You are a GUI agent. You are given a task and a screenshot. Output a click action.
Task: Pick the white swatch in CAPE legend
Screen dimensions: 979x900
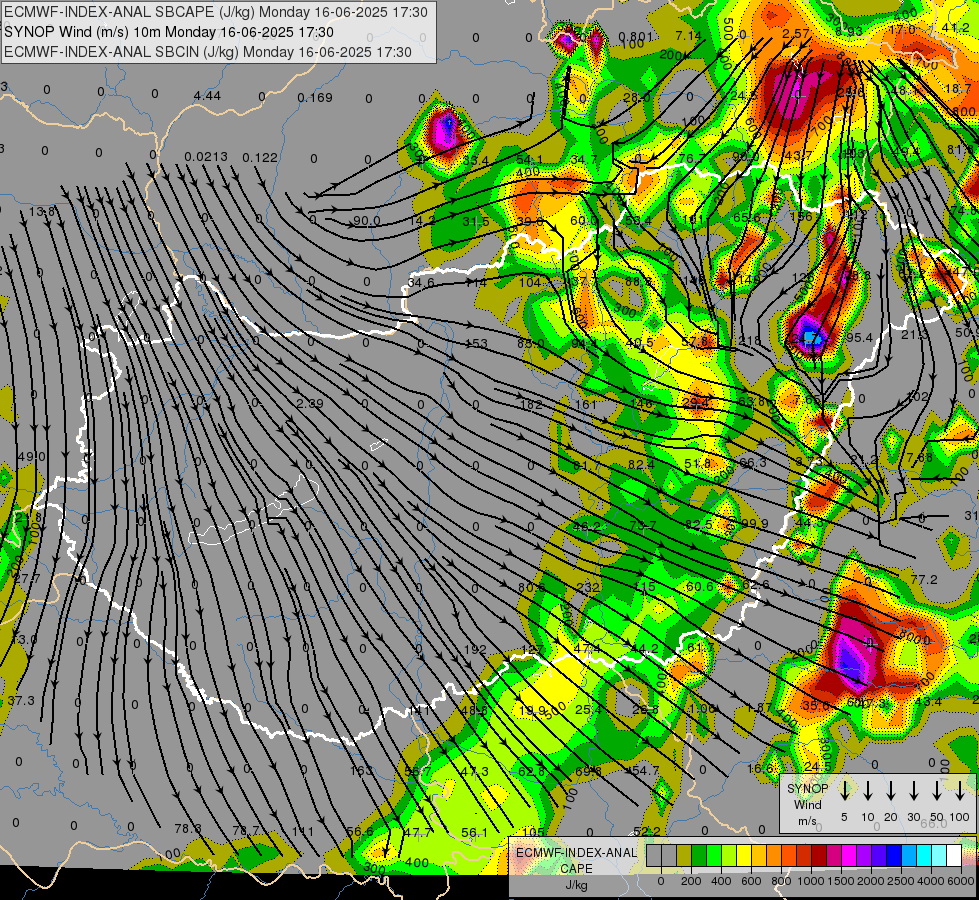tap(955, 856)
